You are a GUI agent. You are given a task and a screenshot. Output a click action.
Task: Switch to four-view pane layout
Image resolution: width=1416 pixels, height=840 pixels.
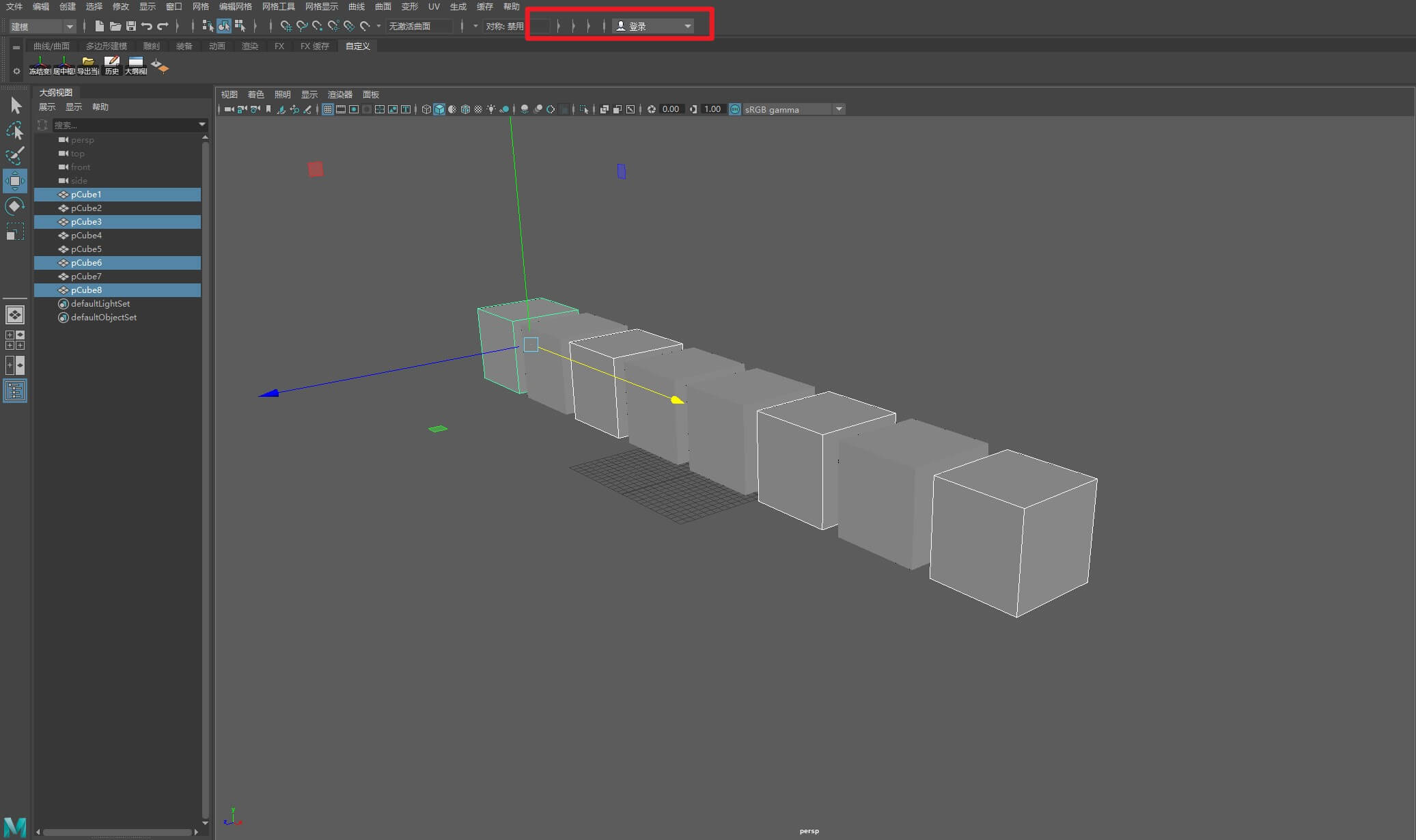[15, 340]
